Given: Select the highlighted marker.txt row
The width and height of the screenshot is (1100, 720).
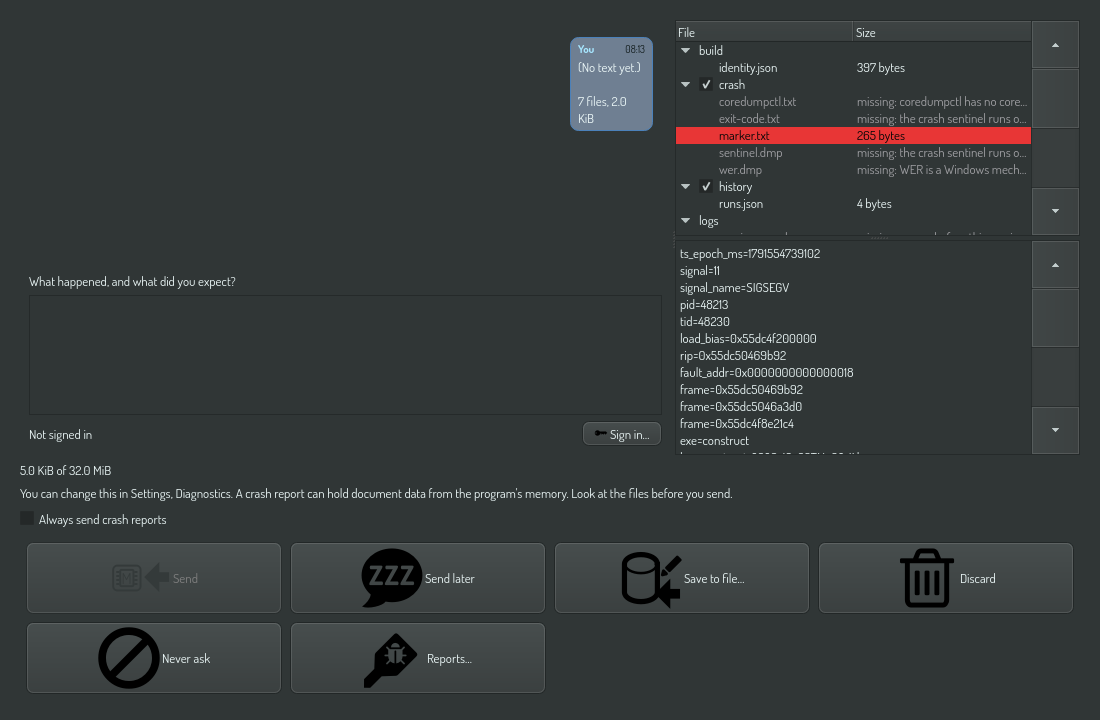Looking at the screenshot, I should point(853,135).
